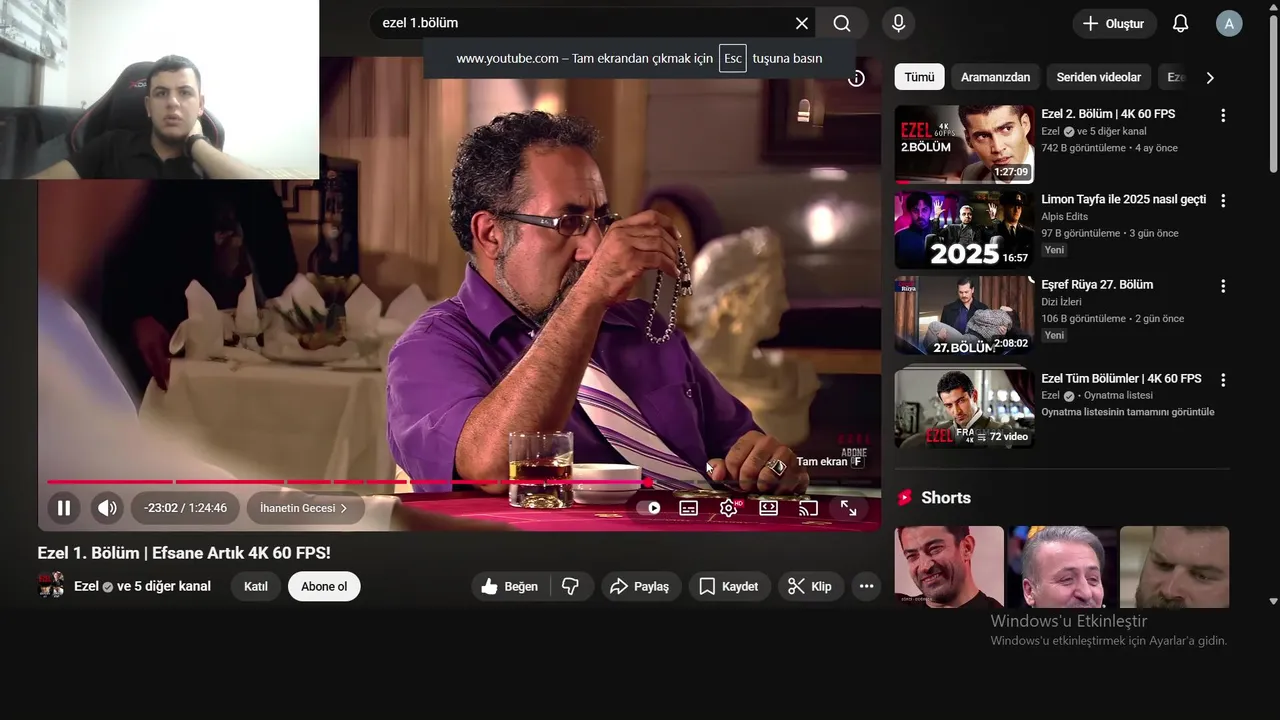
Task: Select the Tümü filter chip
Action: 919,77
